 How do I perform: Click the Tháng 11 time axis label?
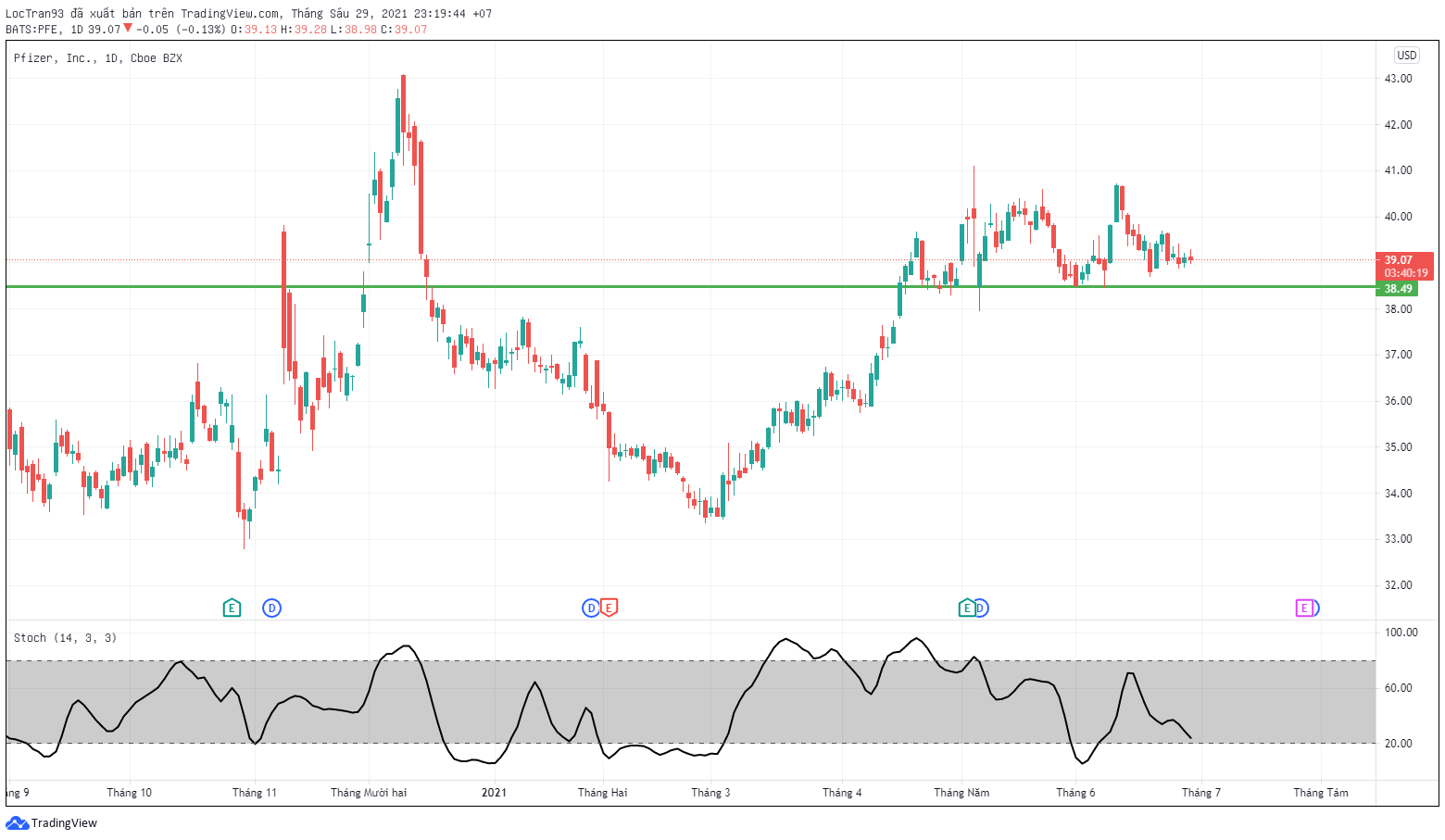[254, 793]
